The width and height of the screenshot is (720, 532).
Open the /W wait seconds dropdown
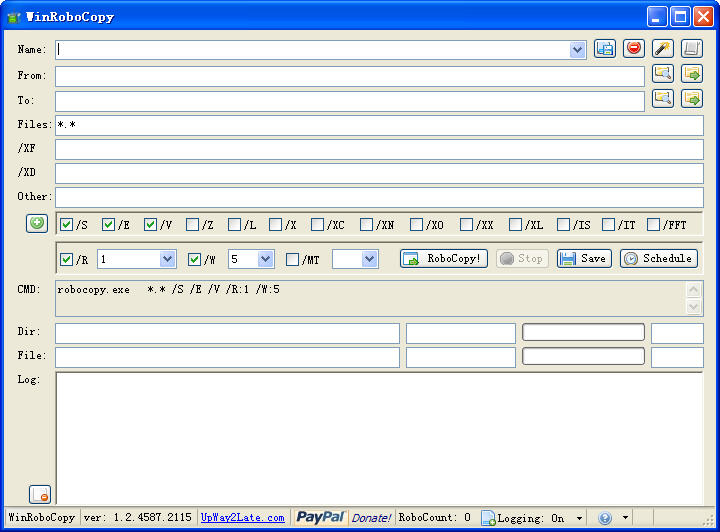pos(265,259)
